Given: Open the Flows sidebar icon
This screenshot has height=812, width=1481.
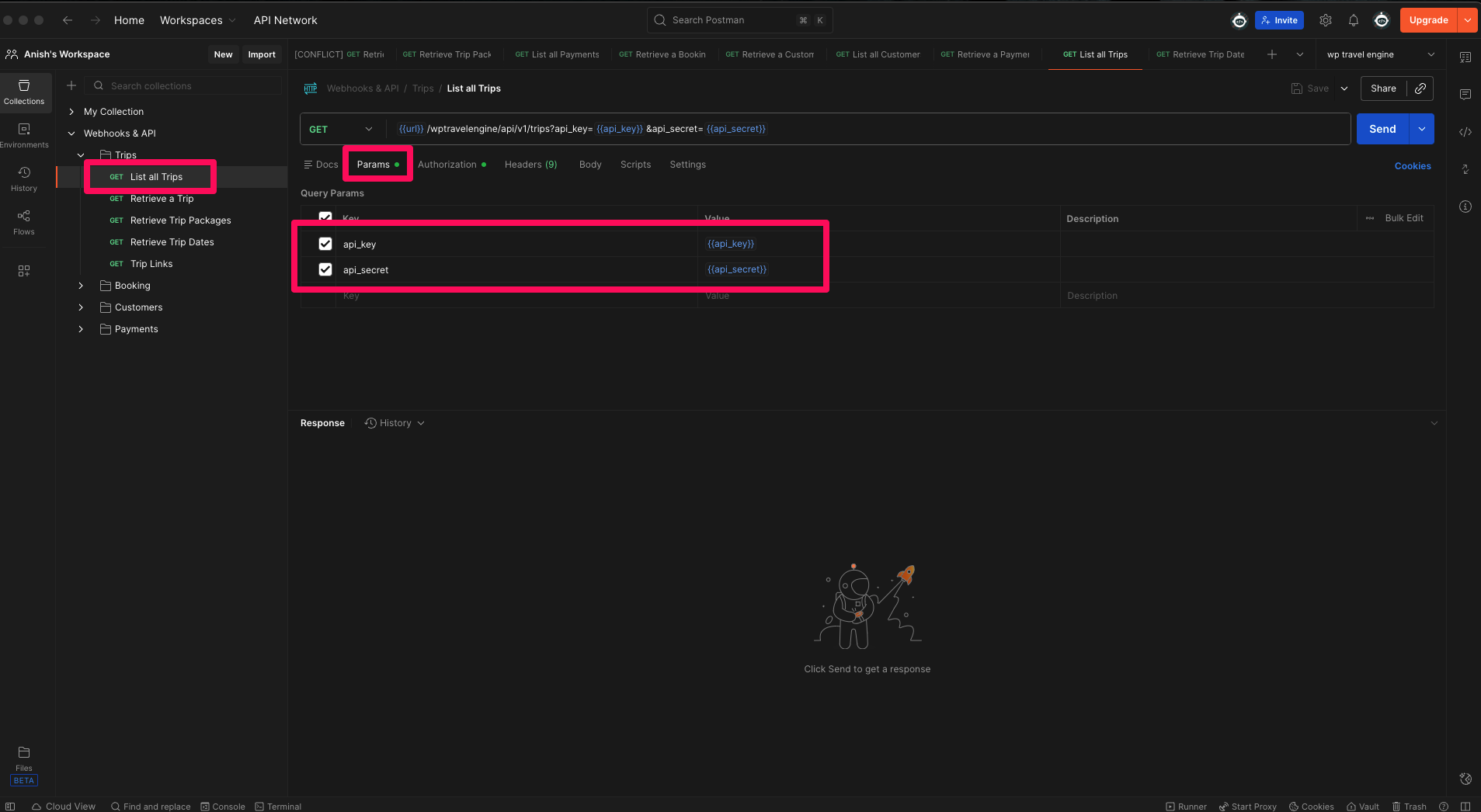Looking at the screenshot, I should [x=24, y=221].
